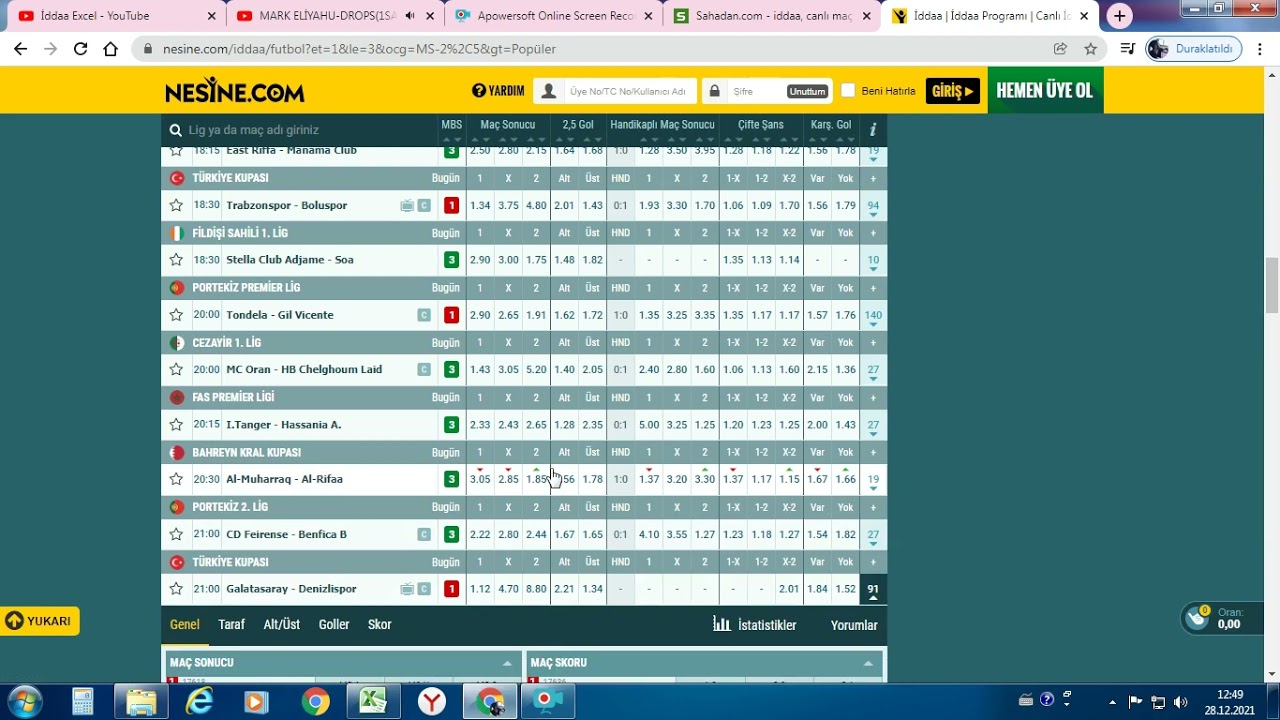This screenshot has height=720, width=1280.
Task: Select odds 1.34 for Trabzonspor win
Action: coord(480,206)
